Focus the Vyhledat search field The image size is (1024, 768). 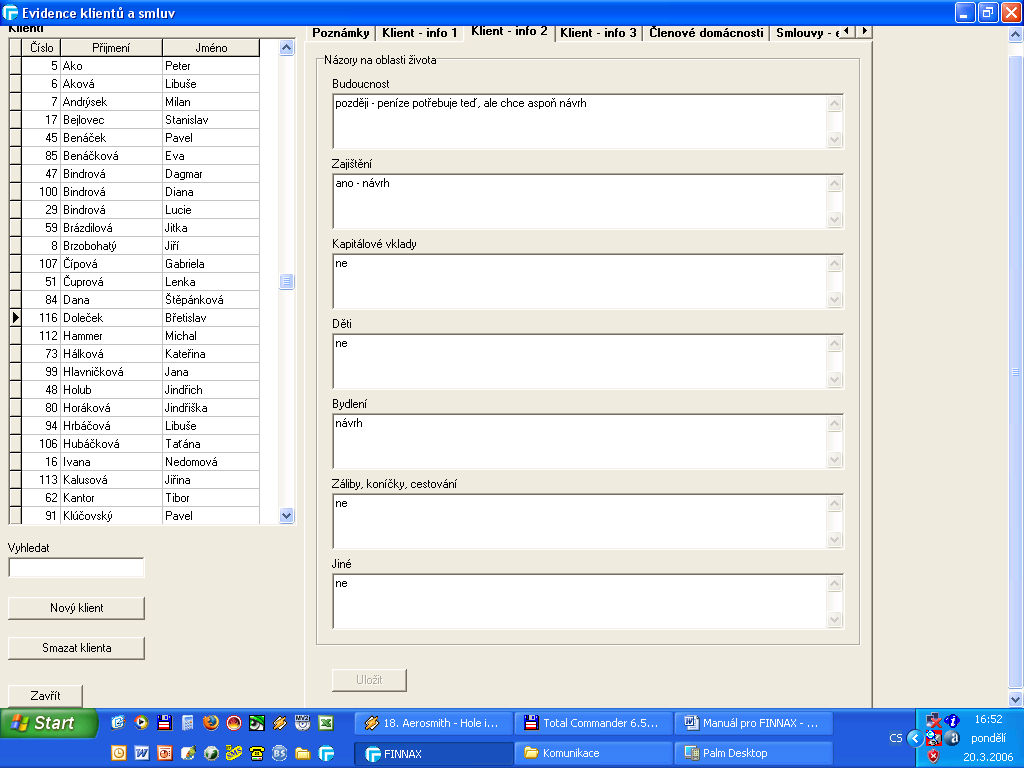pyautogui.click(x=76, y=568)
